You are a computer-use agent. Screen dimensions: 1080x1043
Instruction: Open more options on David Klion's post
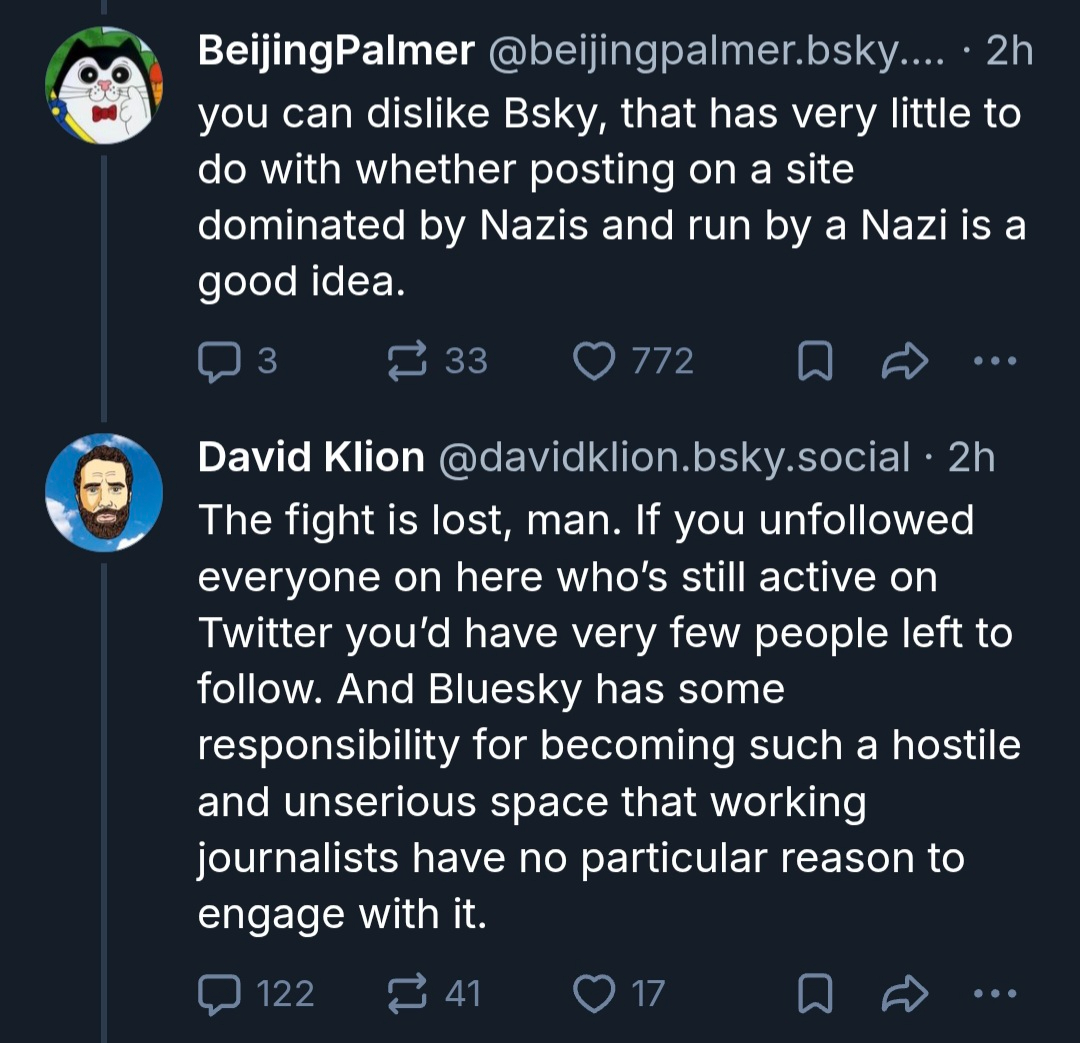coord(995,994)
